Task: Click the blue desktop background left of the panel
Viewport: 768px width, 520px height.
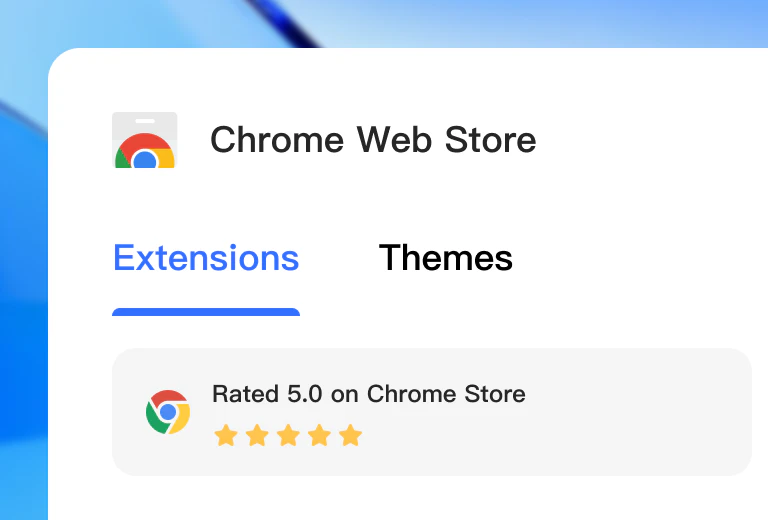Action: point(22,300)
